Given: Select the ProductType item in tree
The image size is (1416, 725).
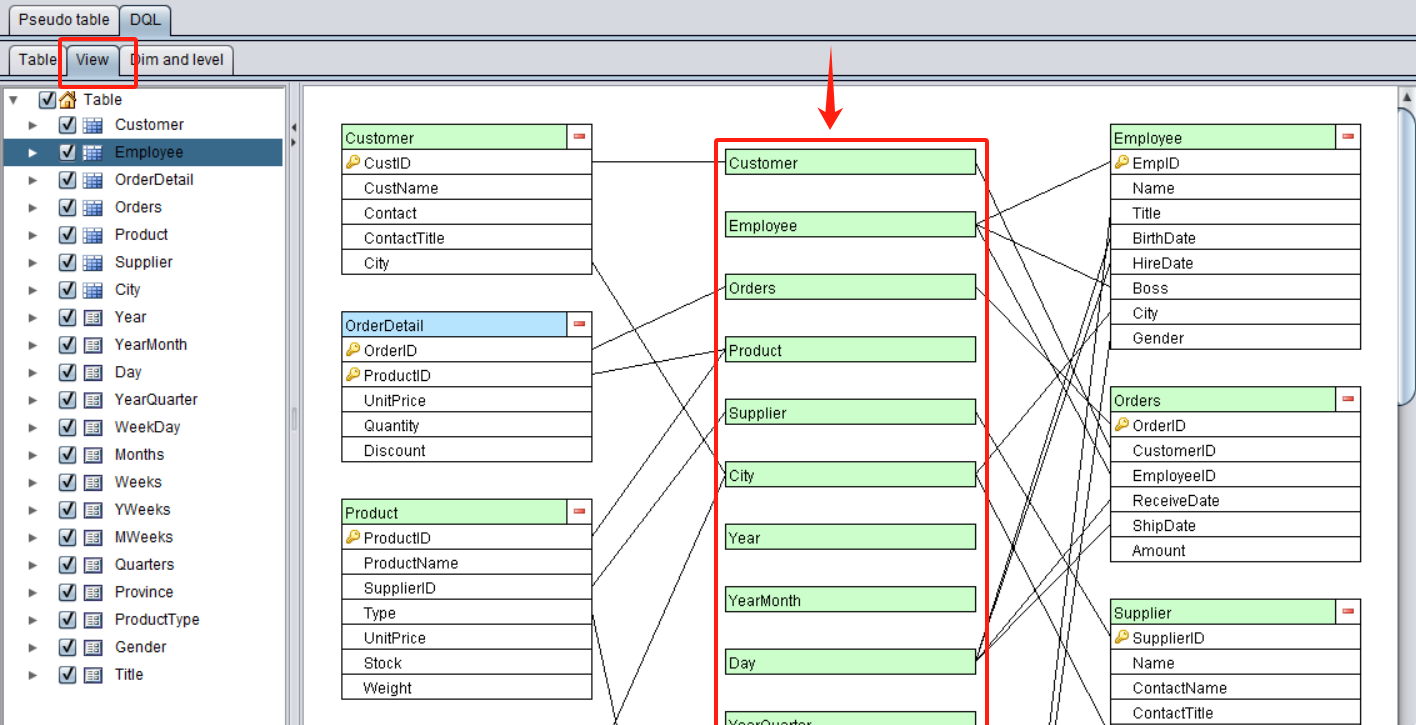Looking at the screenshot, I should (x=156, y=620).
